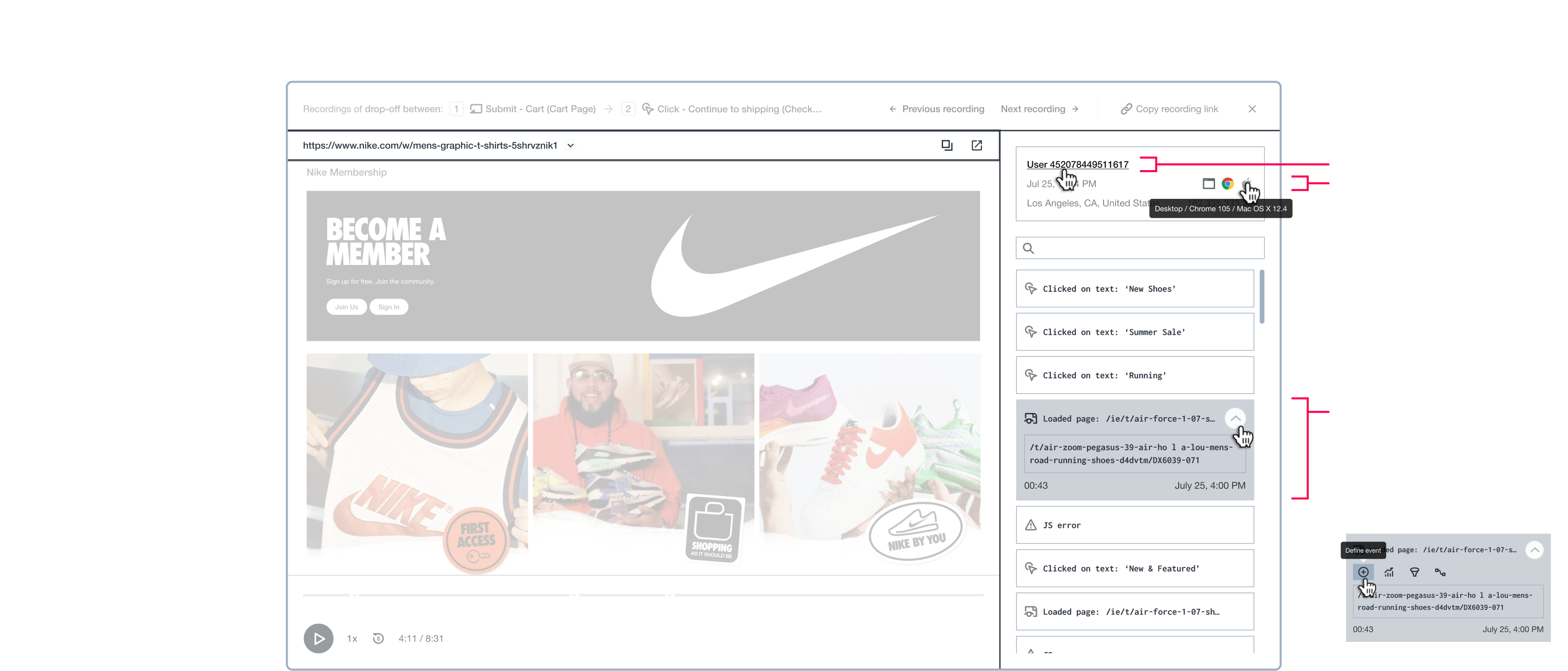Image resolution: width=1568 pixels, height=671 pixels.
Task: Click the 4:11 / 8:31 playback time
Action: pos(420,638)
